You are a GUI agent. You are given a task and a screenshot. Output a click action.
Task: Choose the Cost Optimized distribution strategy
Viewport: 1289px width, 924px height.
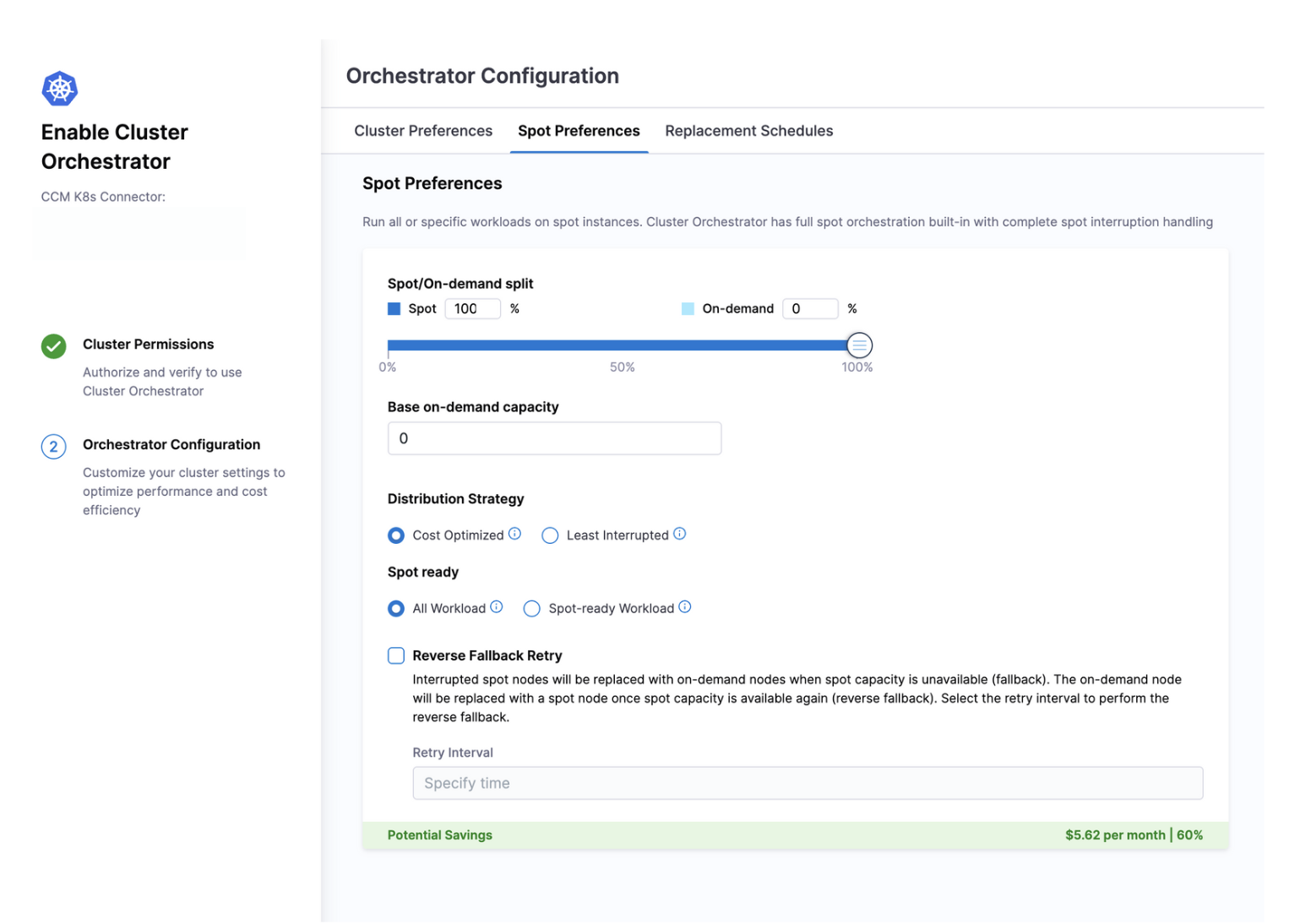click(396, 535)
